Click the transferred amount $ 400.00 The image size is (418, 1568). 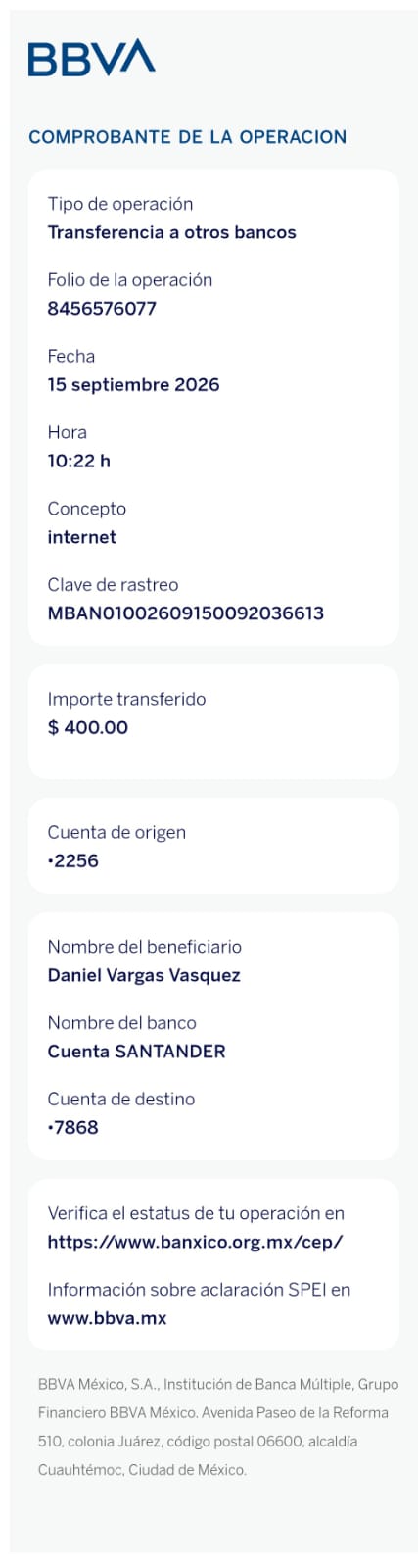pos(88,727)
